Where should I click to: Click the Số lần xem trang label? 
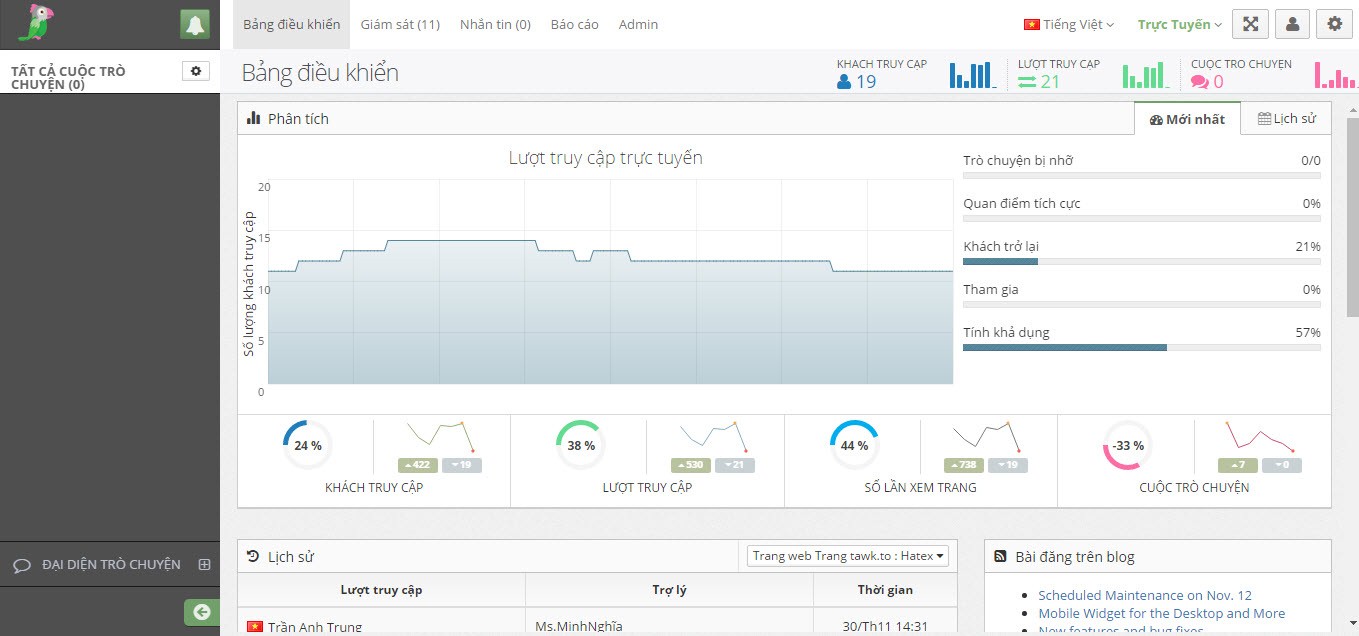(920, 487)
